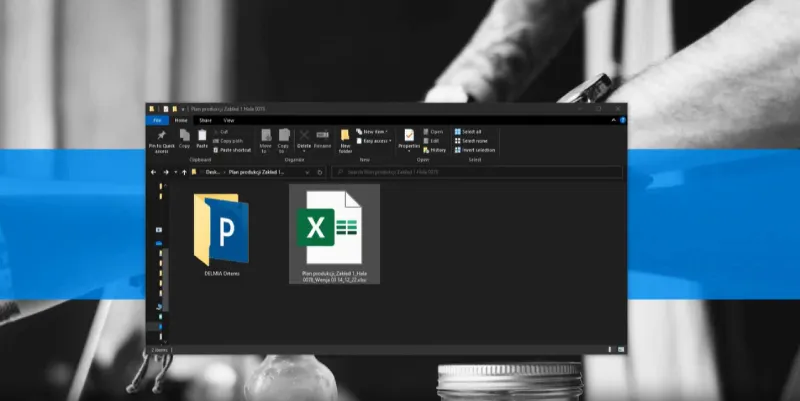Open the Customize Quick Access Toolbar arrow
The width and height of the screenshot is (800, 401).
tap(183, 109)
